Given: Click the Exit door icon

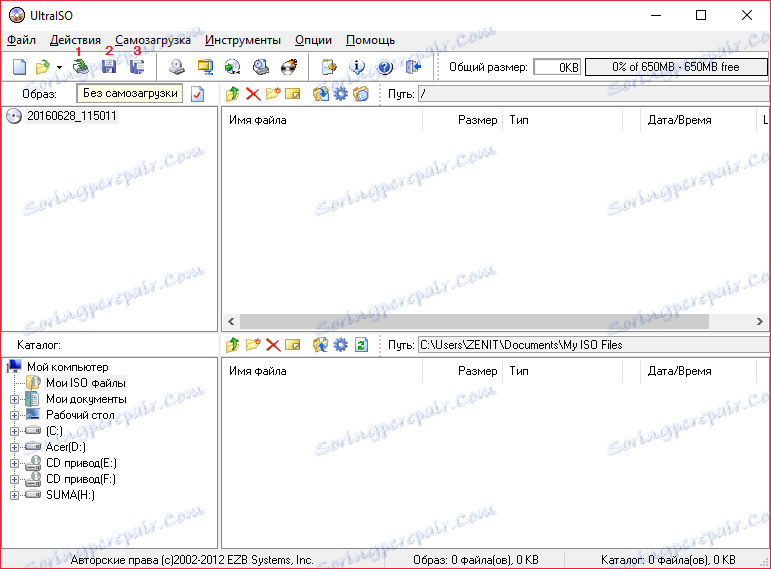Looking at the screenshot, I should tap(414, 66).
